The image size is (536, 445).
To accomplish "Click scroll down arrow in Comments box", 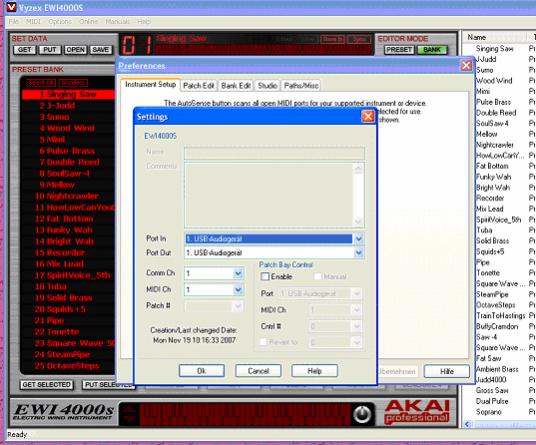I will pos(358,221).
